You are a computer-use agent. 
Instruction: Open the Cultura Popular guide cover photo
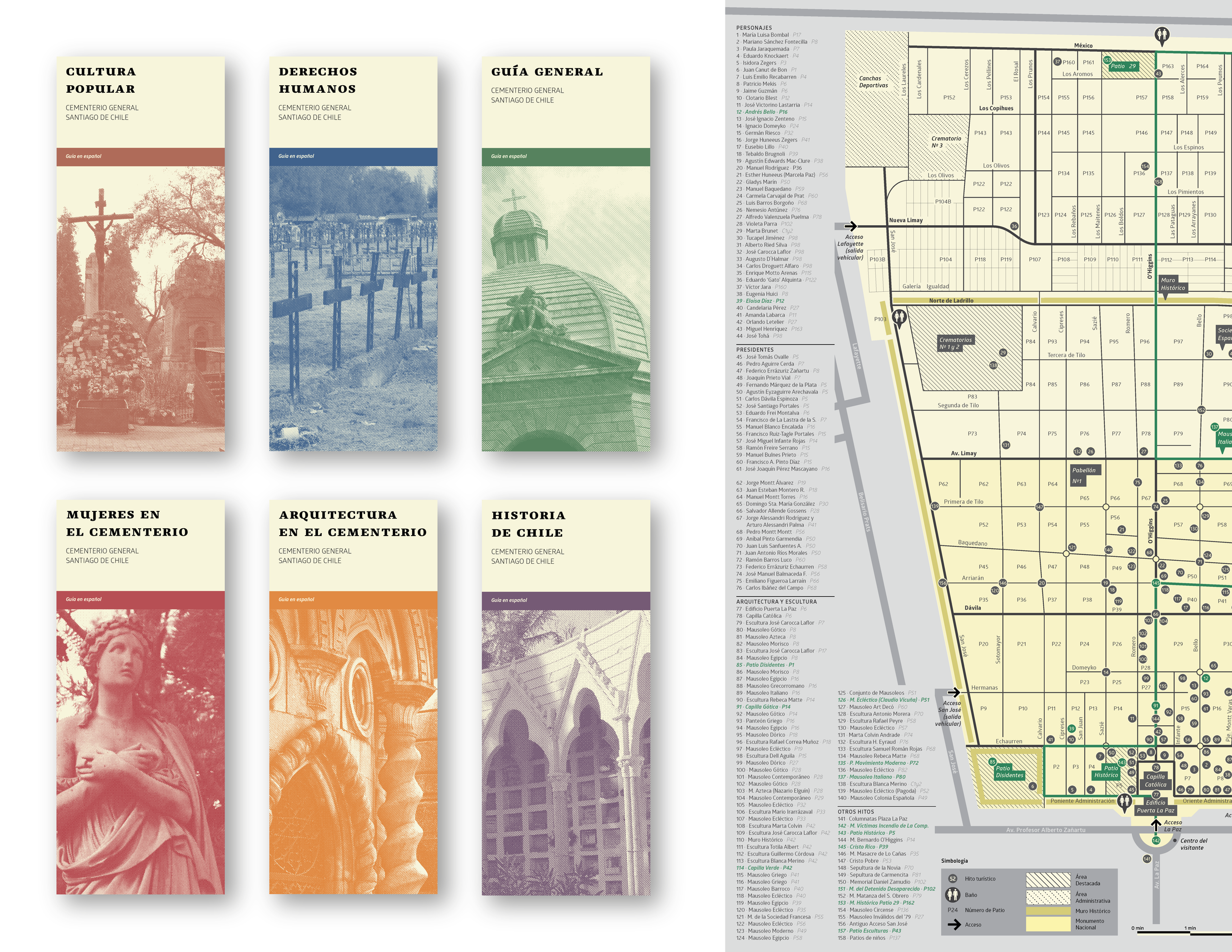coord(140,308)
